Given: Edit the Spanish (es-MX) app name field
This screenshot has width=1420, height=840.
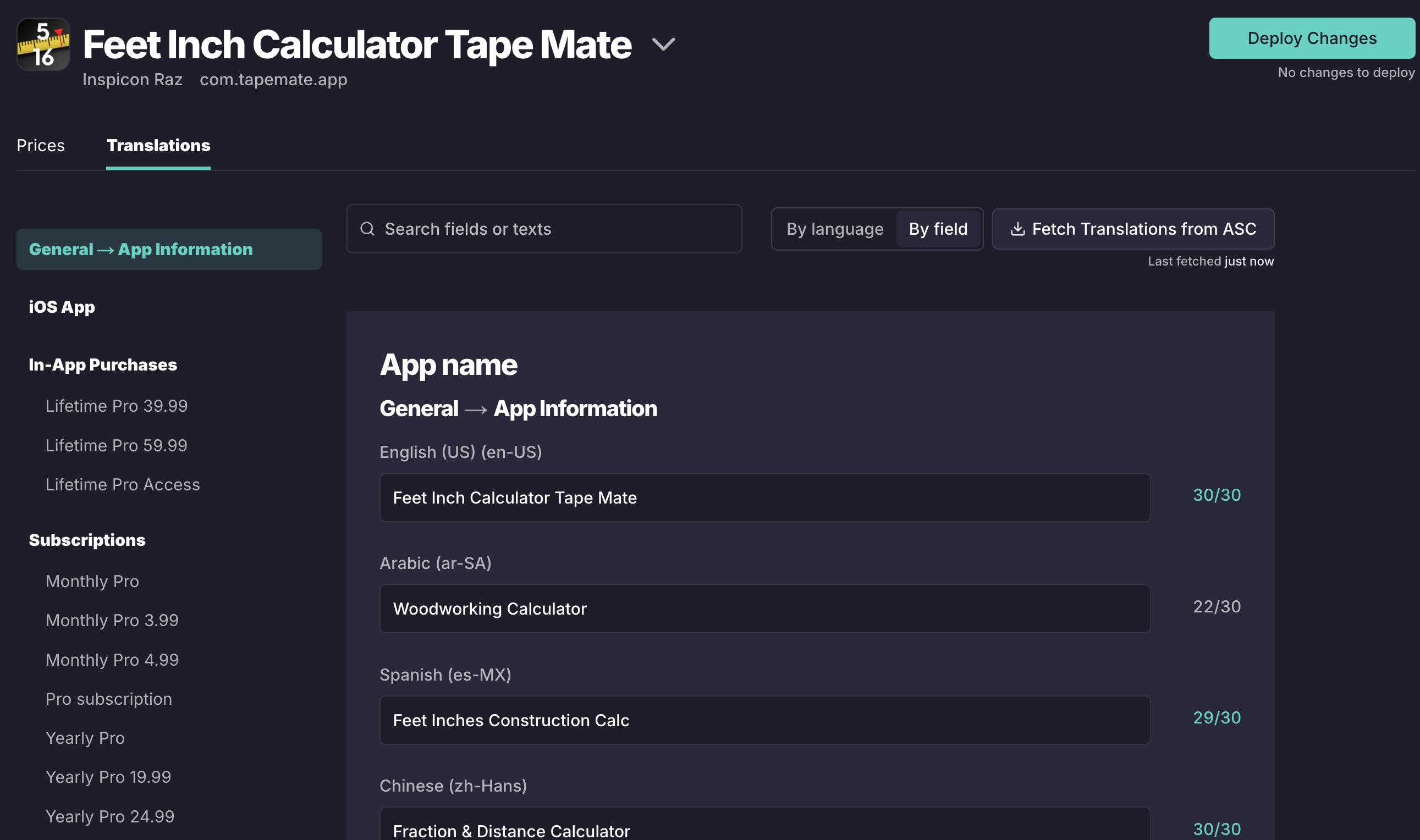Looking at the screenshot, I should [765, 720].
